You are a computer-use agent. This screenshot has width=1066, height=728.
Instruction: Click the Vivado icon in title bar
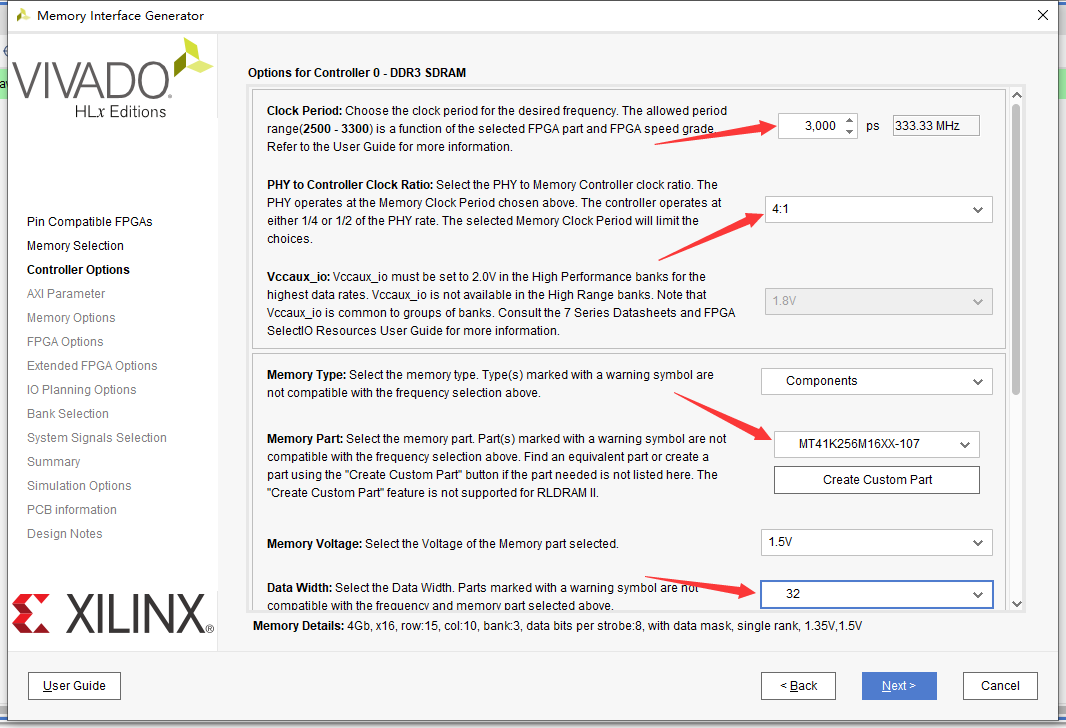click(22, 15)
